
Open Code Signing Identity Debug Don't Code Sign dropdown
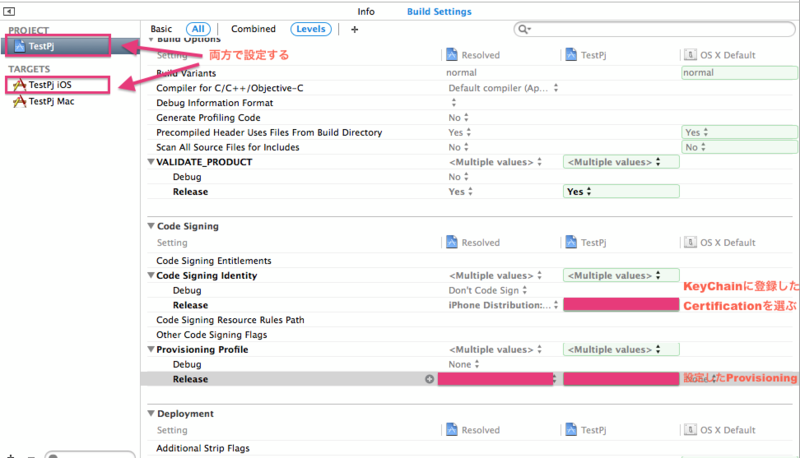[x=488, y=290]
